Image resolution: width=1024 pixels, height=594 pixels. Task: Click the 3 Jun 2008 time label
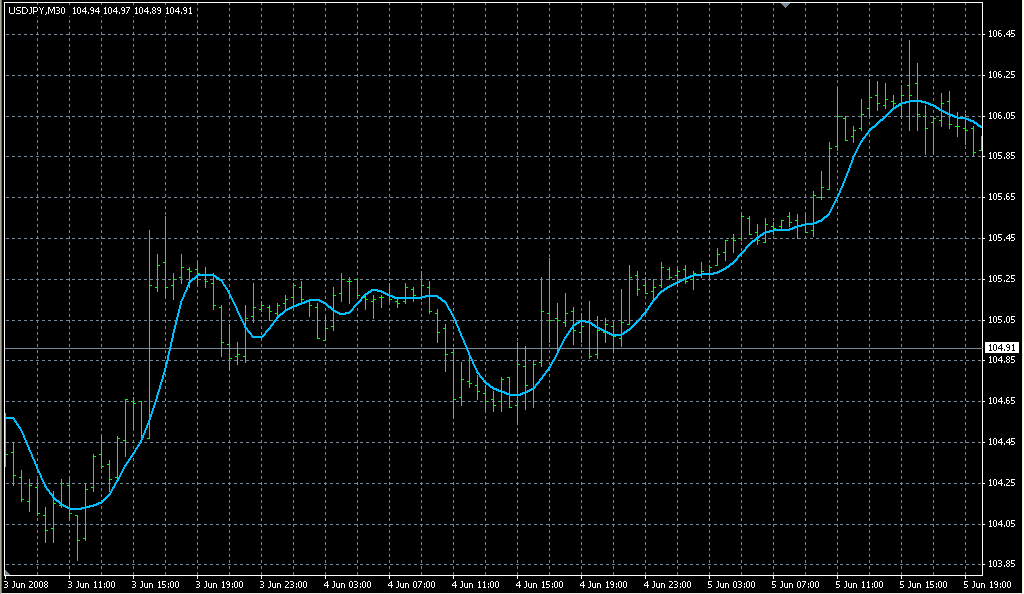click(26, 584)
